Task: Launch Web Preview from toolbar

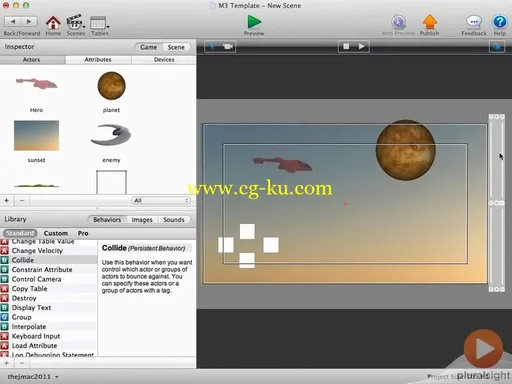Action: pos(398,22)
